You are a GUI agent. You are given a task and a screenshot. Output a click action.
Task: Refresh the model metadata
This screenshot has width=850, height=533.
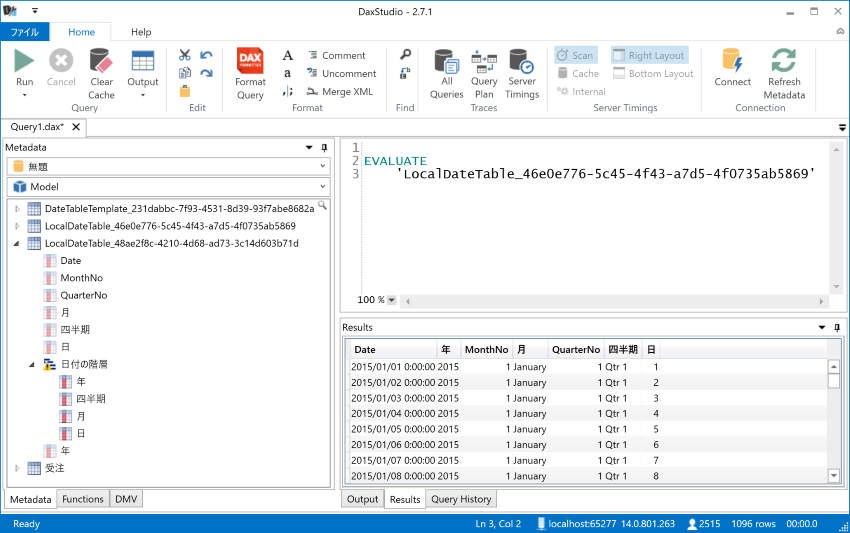[784, 74]
